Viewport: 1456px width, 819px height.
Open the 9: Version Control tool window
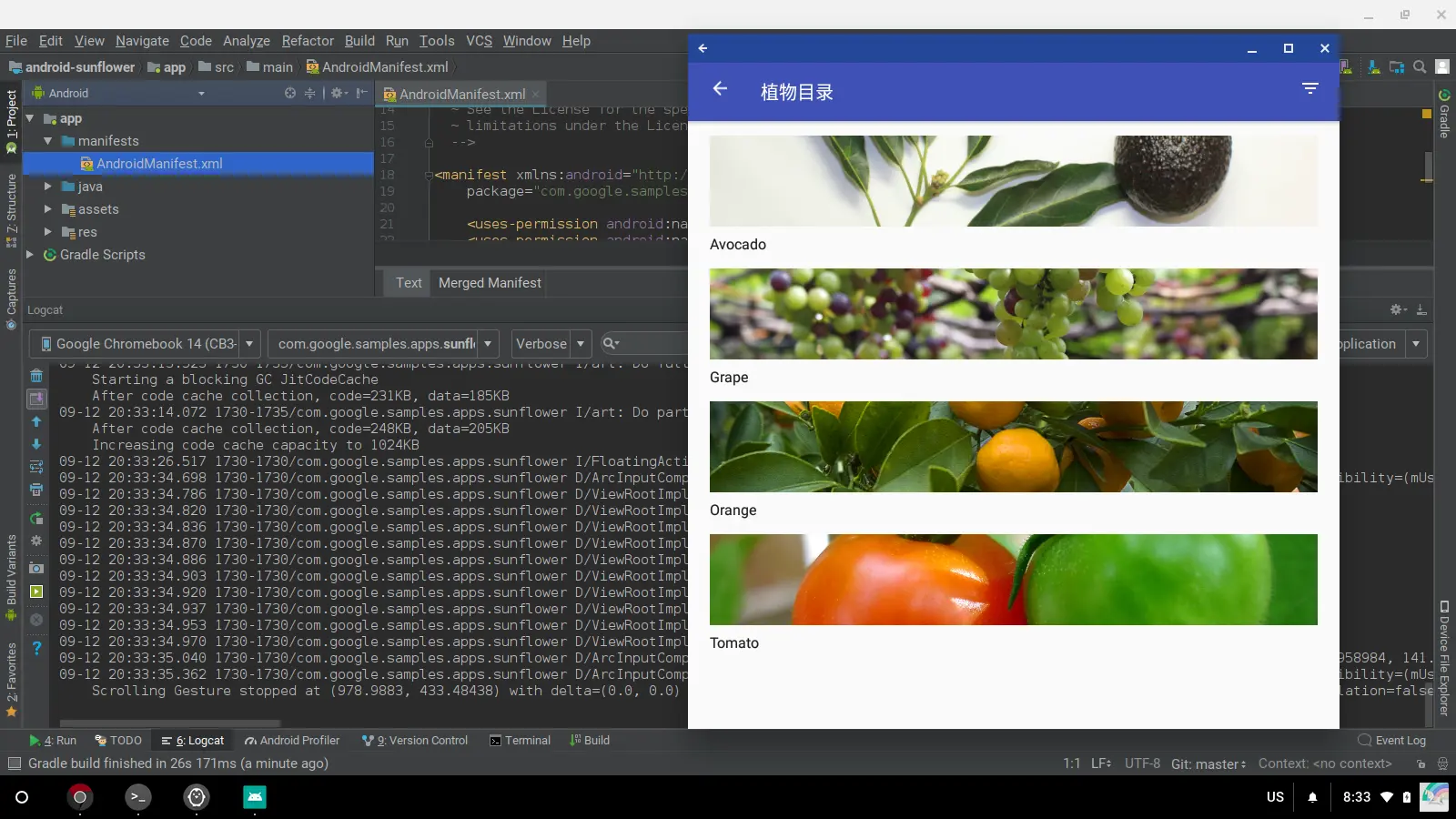pyautogui.click(x=415, y=741)
